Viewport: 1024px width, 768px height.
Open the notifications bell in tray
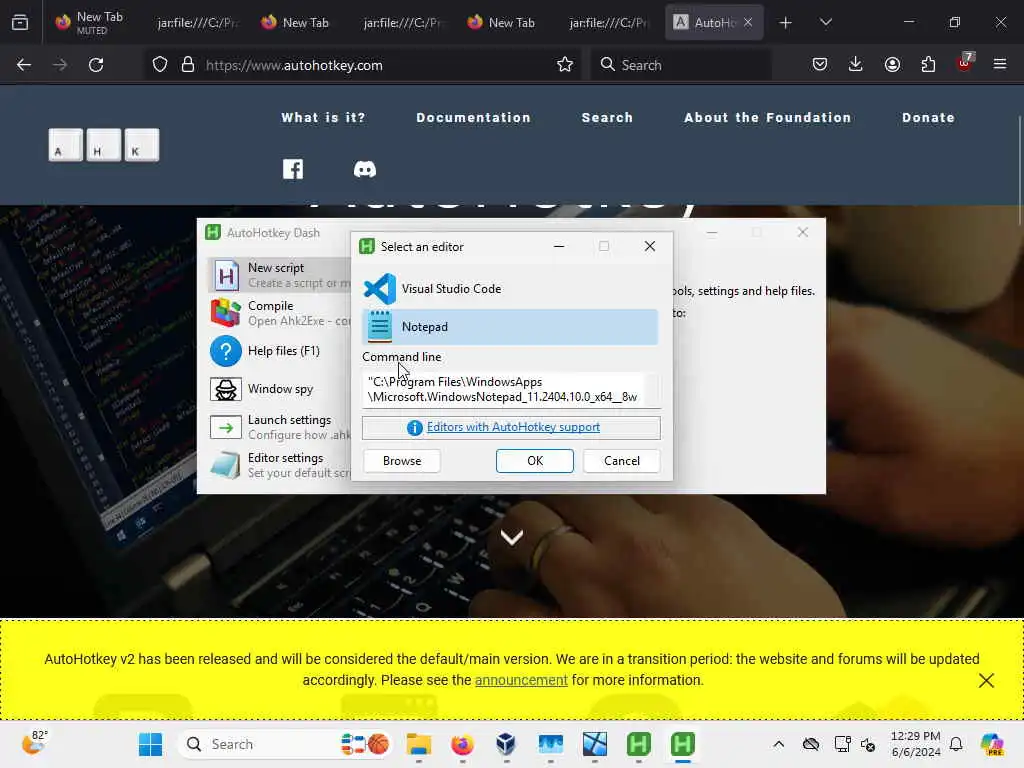pyautogui.click(x=956, y=744)
